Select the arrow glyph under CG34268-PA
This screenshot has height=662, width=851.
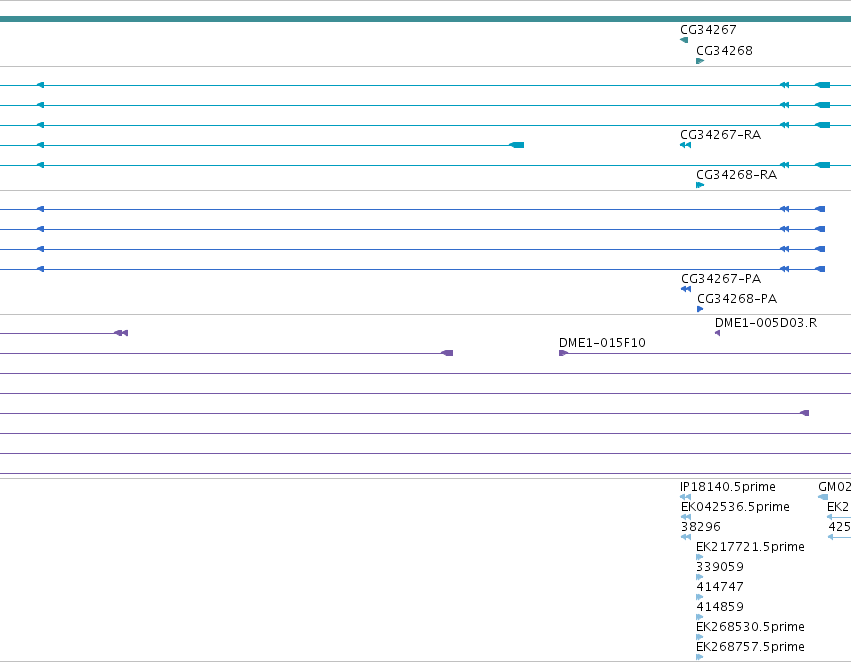point(700,309)
